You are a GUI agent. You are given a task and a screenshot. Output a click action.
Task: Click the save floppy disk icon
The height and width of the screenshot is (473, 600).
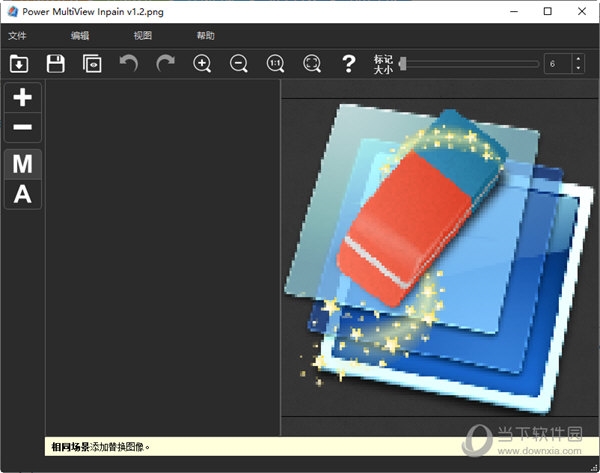[56, 64]
